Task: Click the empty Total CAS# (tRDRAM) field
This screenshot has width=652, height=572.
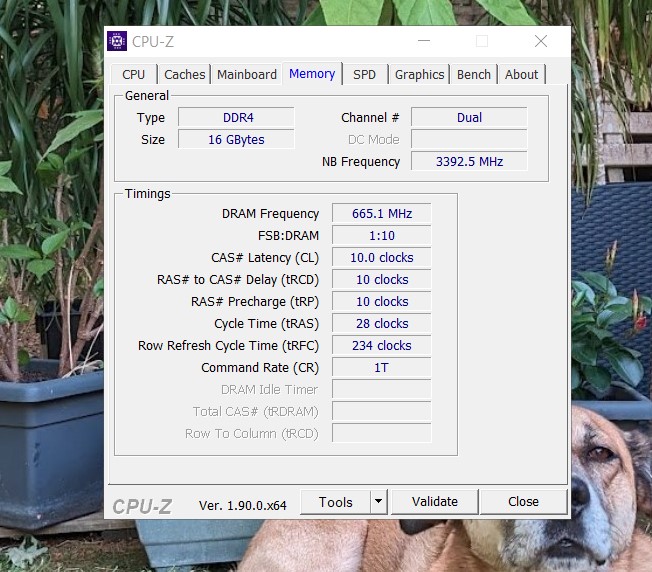Action: click(x=382, y=412)
